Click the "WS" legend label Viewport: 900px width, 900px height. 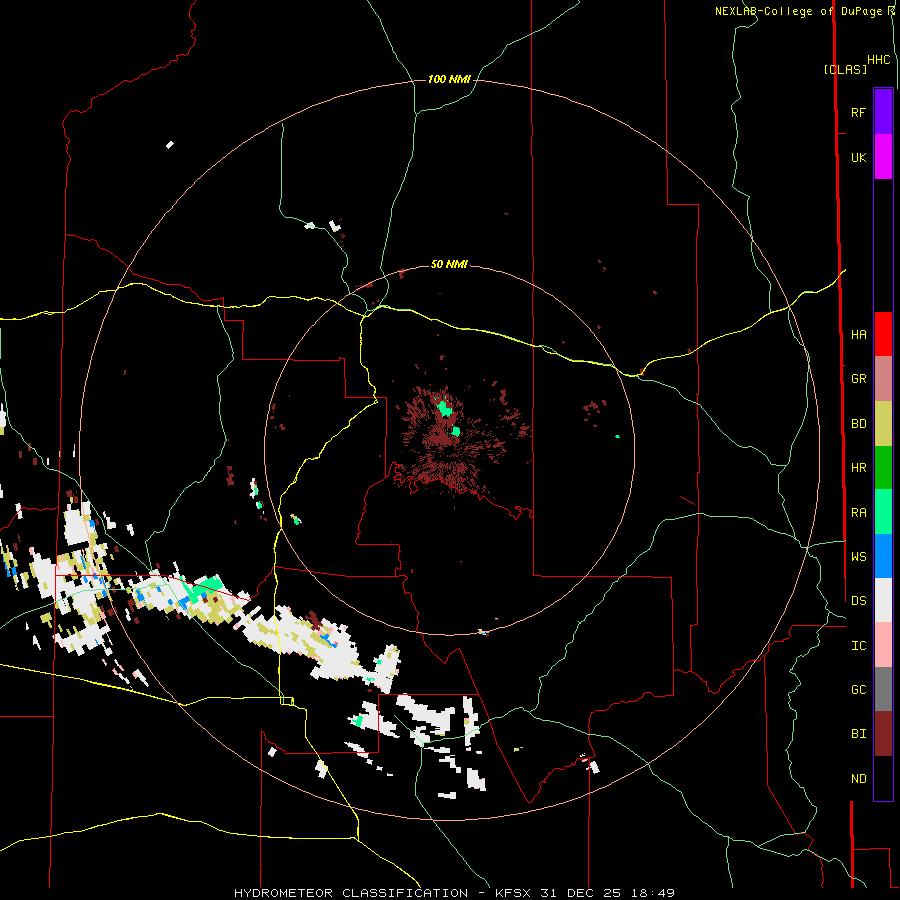pos(858,556)
